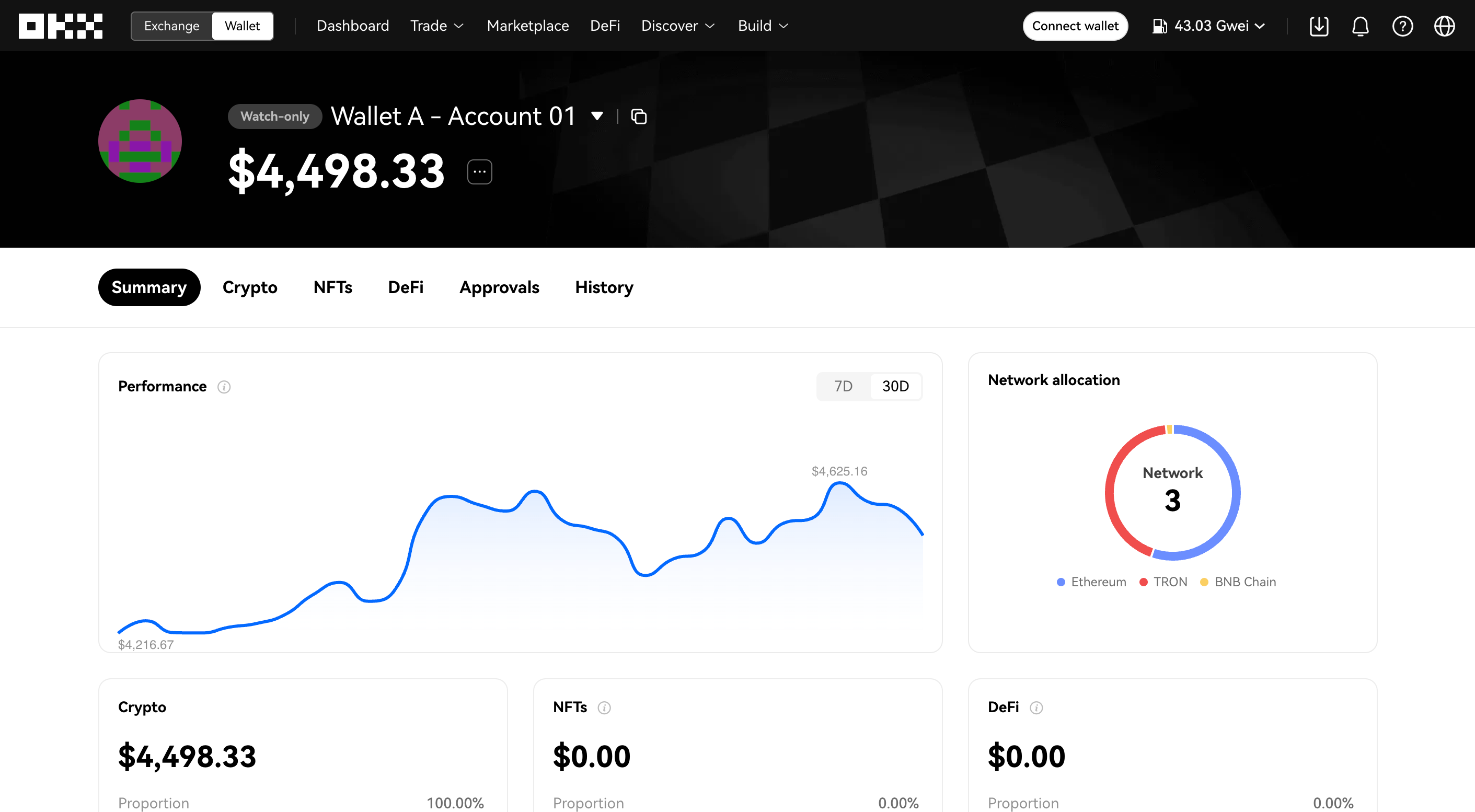This screenshot has height=812, width=1475.
Task: Open language globe icon
Action: pyautogui.click(x=1444, y=26)
